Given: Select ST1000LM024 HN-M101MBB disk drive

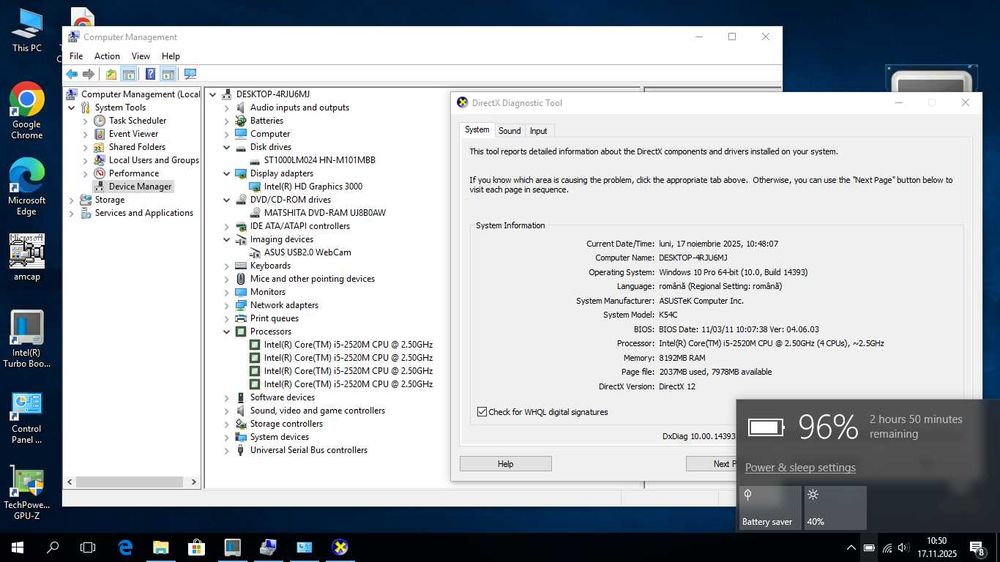Looking at the screenshot, I should tap(320, 161).
